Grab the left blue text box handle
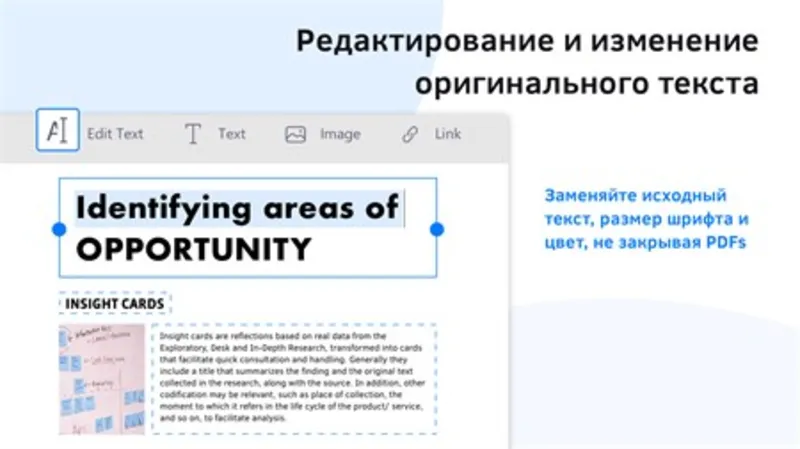The width and height of the screenshot is (800, 449). [x=59, y=230]
